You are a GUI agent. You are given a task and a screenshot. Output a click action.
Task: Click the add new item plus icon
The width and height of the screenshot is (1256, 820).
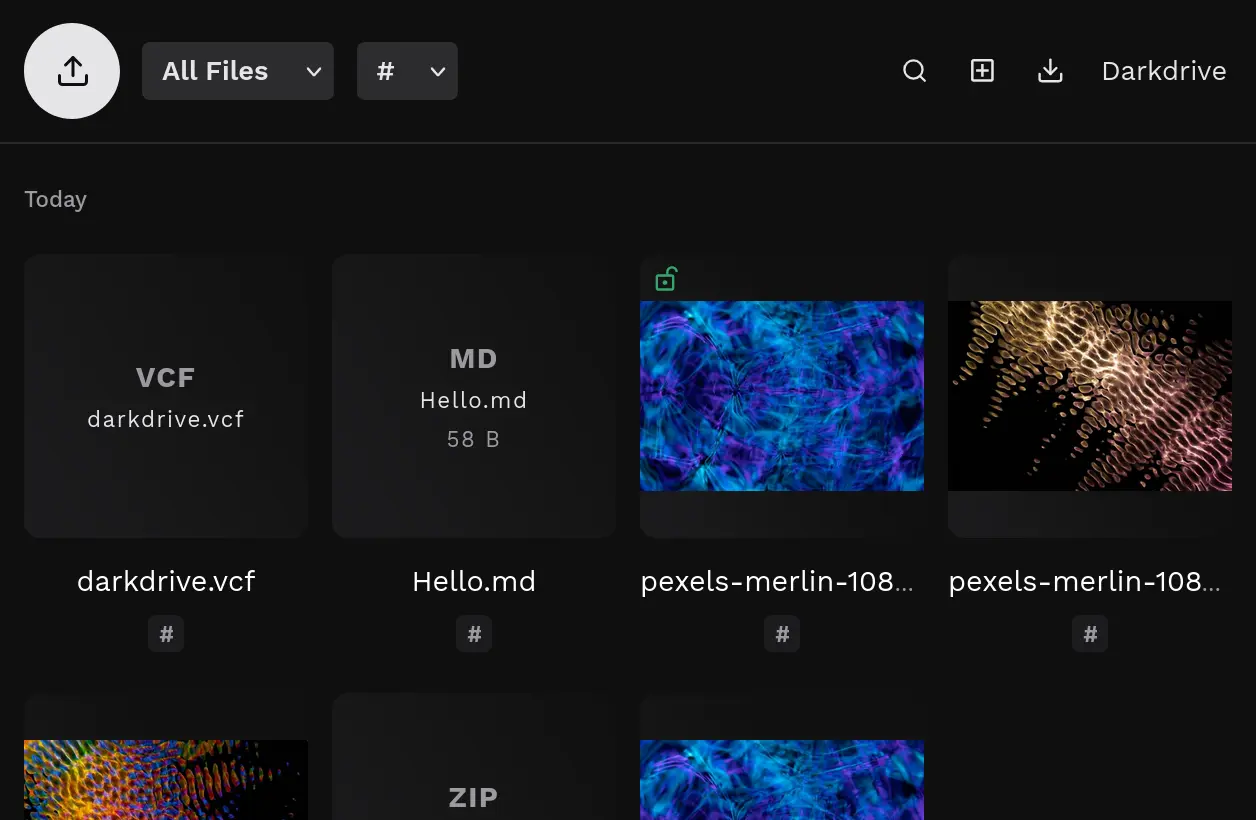(x=982, y=70)
